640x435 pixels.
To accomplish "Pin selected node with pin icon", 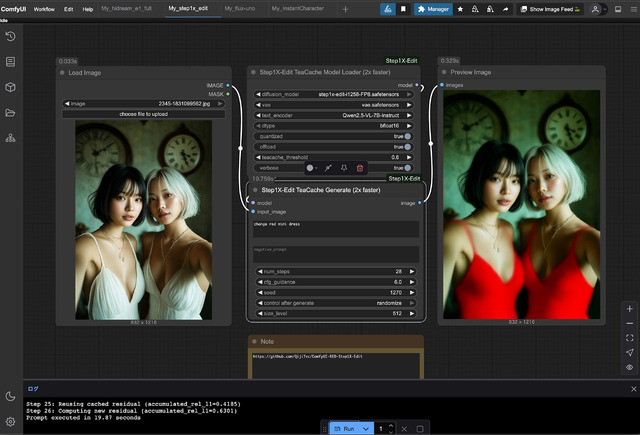I will [x=344, y=168].
